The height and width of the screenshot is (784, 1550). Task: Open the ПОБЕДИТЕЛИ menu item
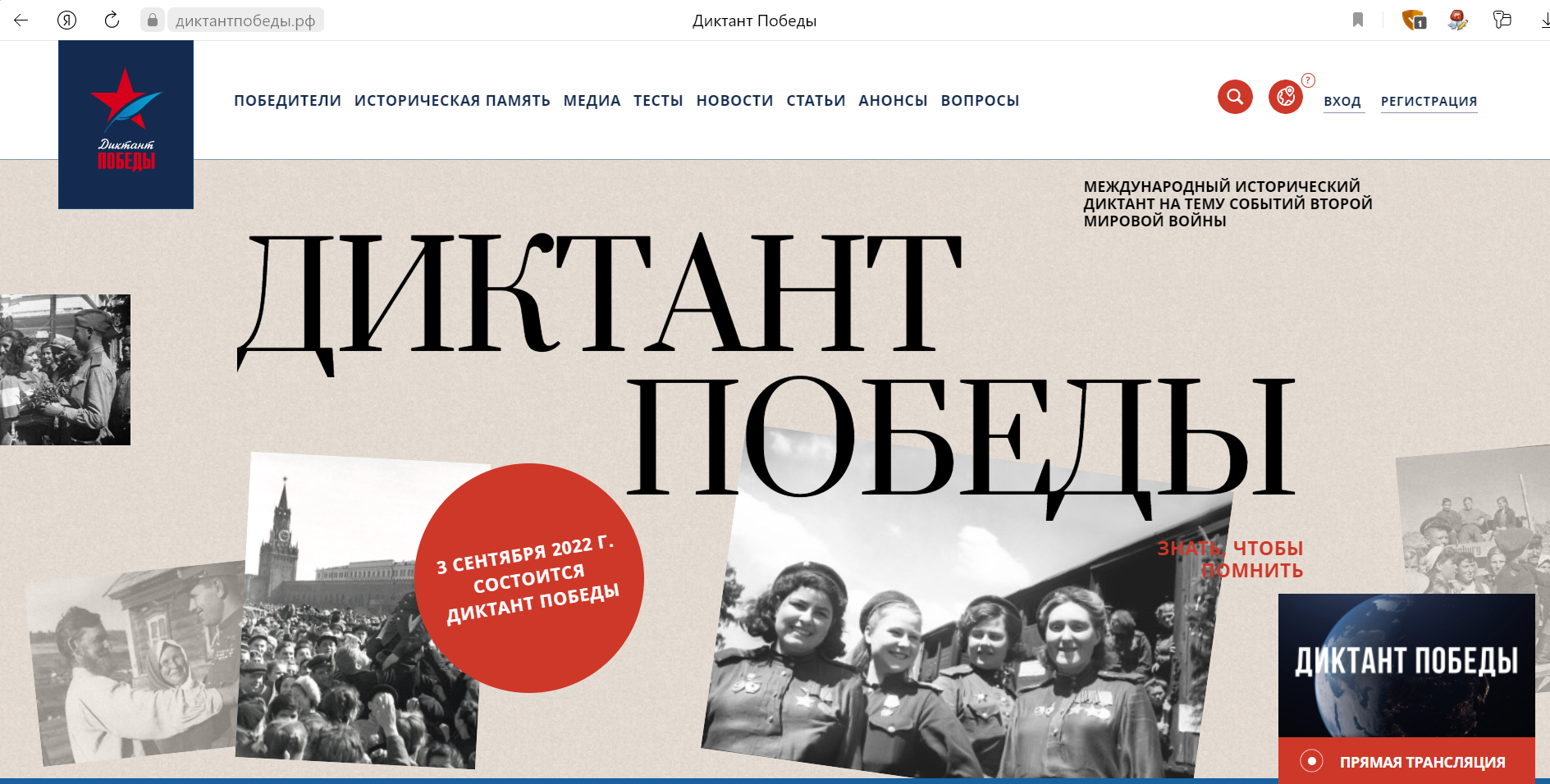[287, 101]
